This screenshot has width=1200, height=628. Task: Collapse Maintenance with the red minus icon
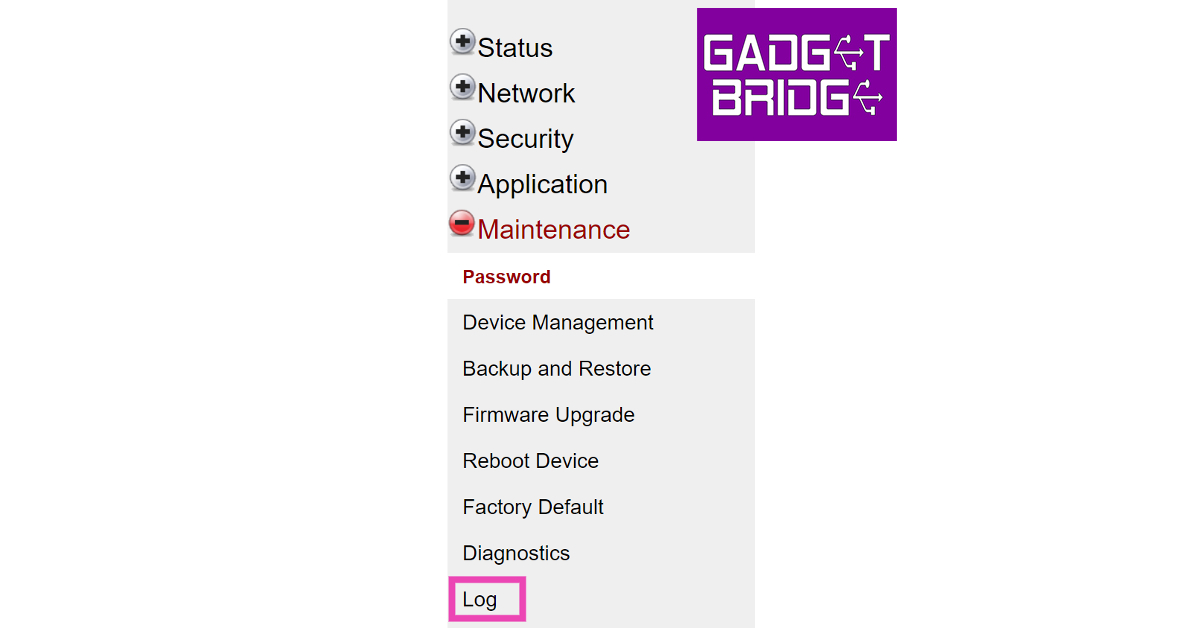click(x=462, y=223)
